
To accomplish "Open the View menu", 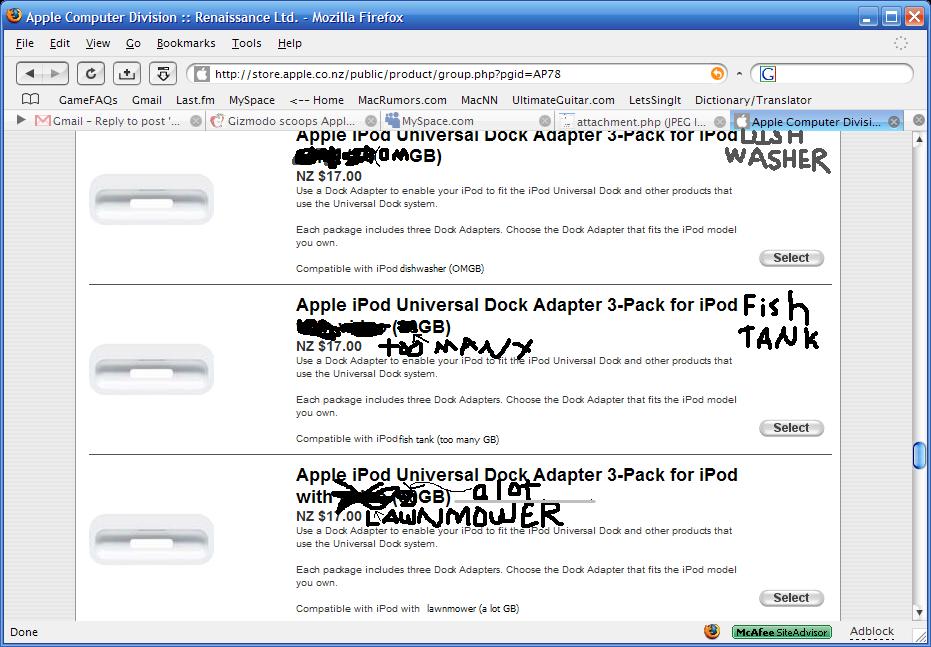I will click(97, 43).
